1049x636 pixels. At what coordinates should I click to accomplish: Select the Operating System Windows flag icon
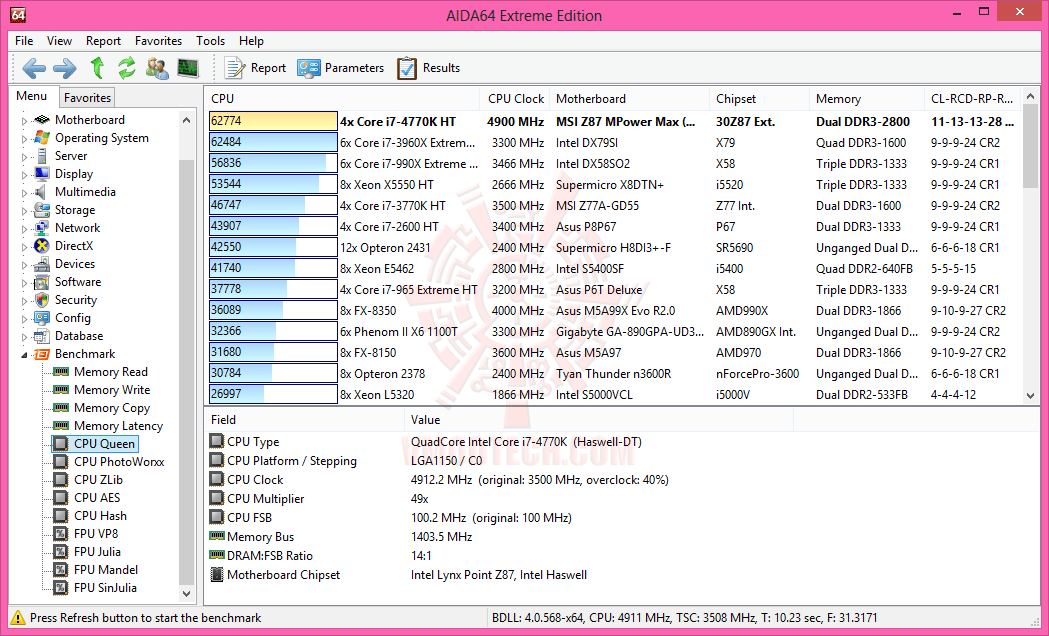pyautogui.click(x=42, y=138)
